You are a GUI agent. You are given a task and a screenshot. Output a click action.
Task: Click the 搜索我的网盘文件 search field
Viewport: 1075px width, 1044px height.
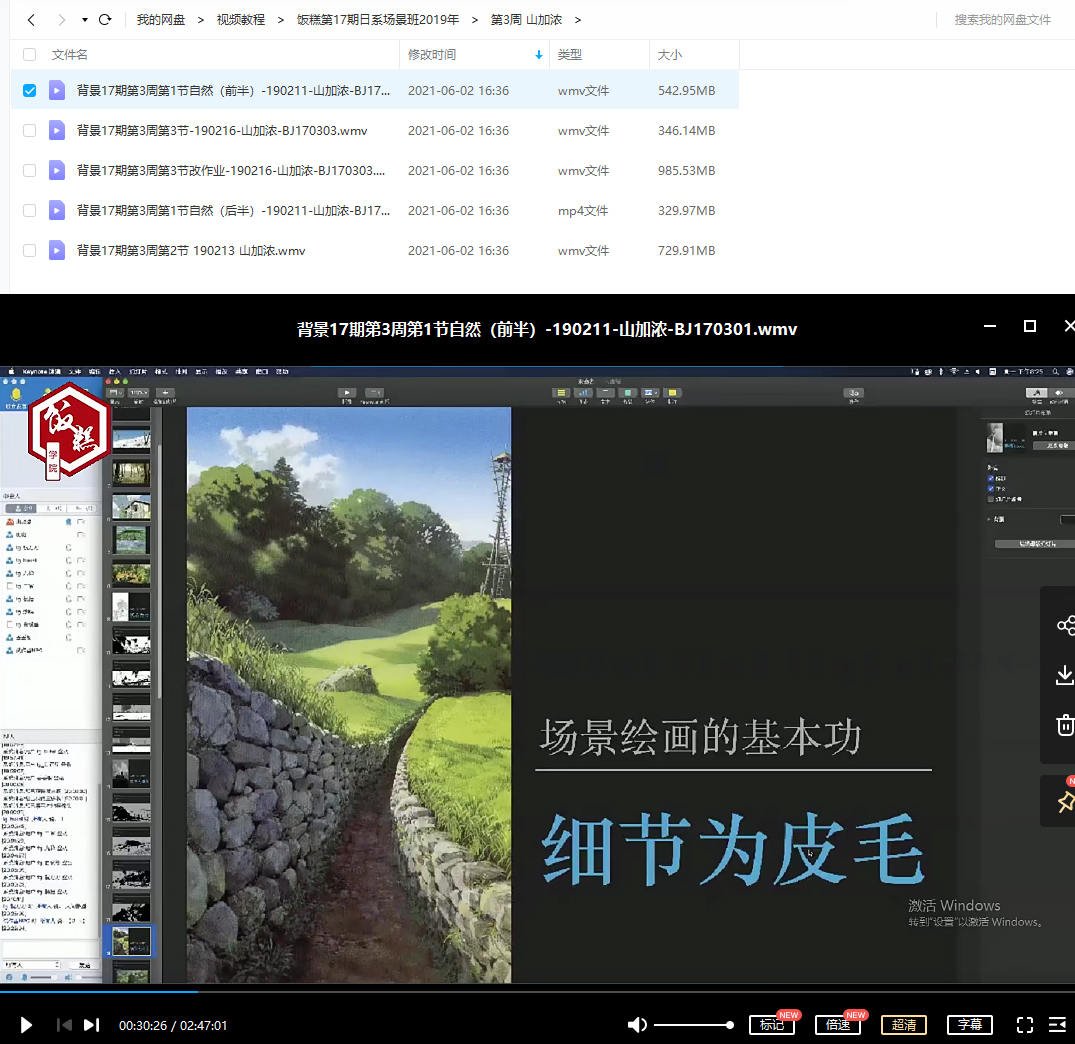pos(999,19)
